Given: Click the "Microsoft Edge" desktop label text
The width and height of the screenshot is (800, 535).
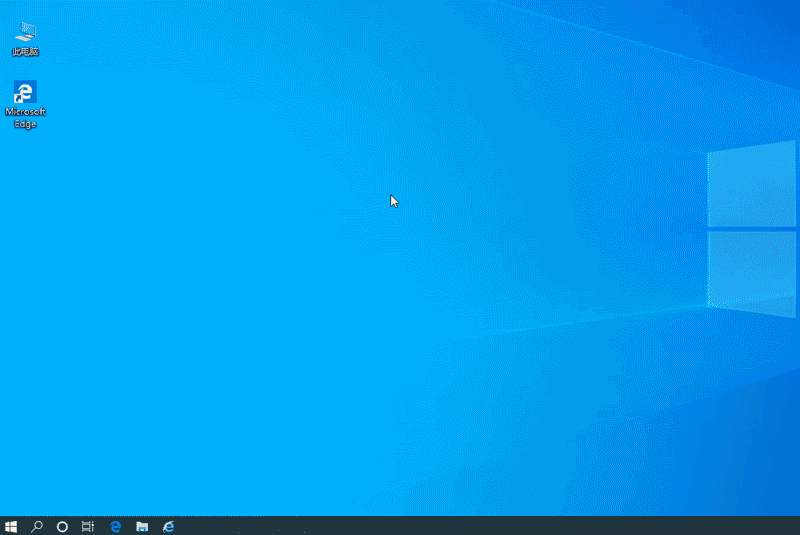Looking at the screenshot, I should tap(25, 118).
